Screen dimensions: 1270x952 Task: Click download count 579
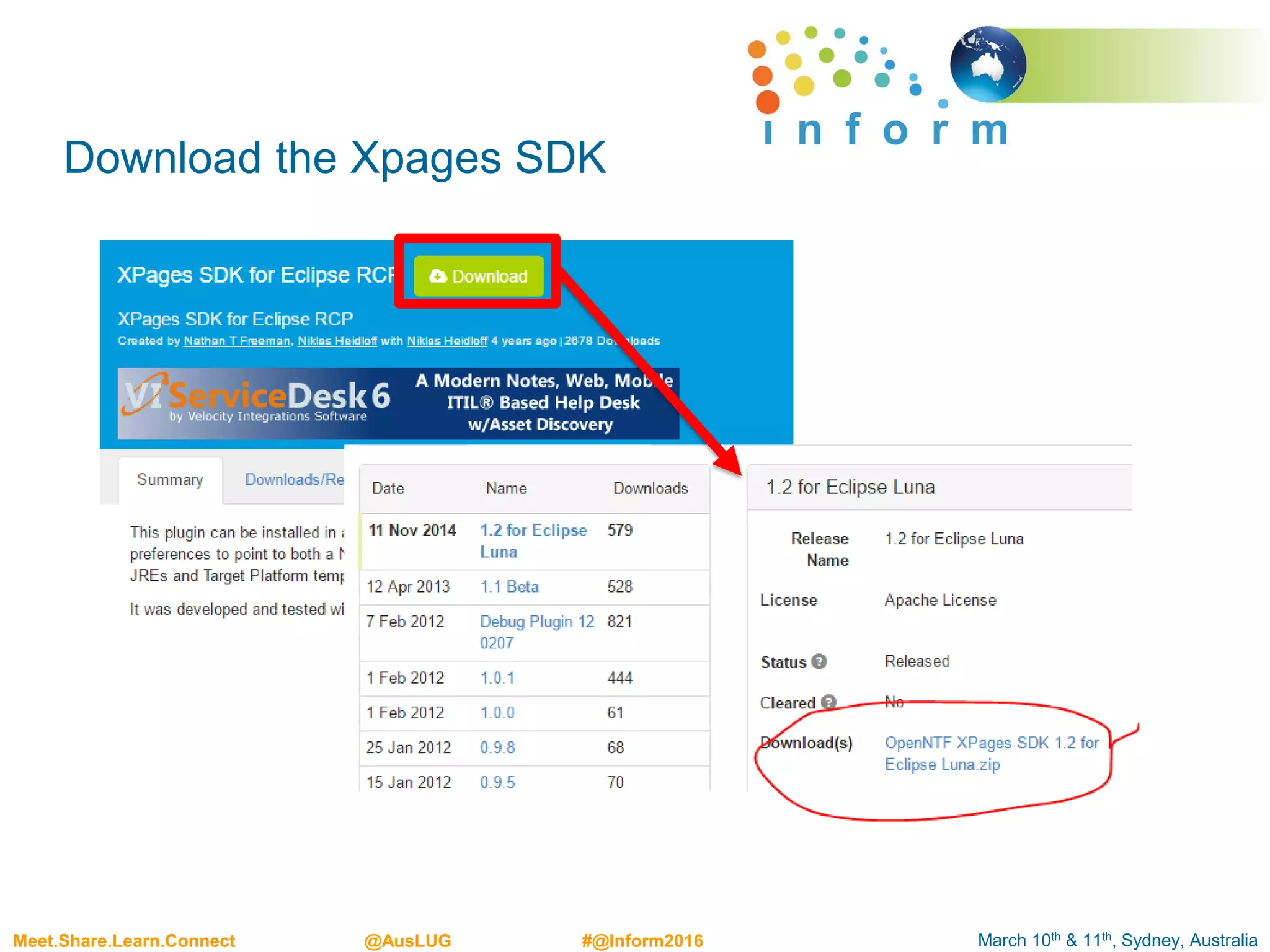tap(619, 531)
